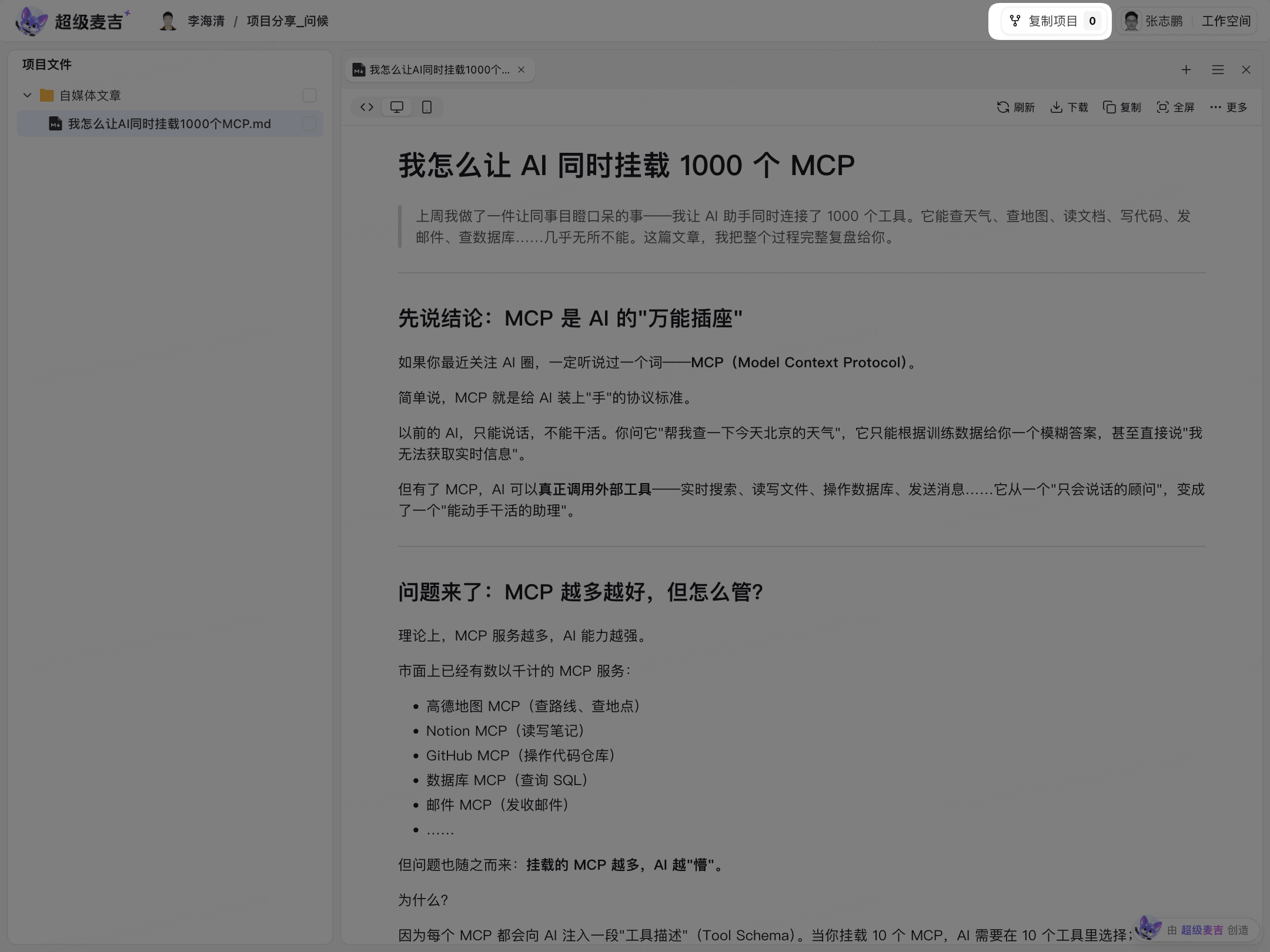Enter 全屏 fullscreen mode

point(1175,107)
